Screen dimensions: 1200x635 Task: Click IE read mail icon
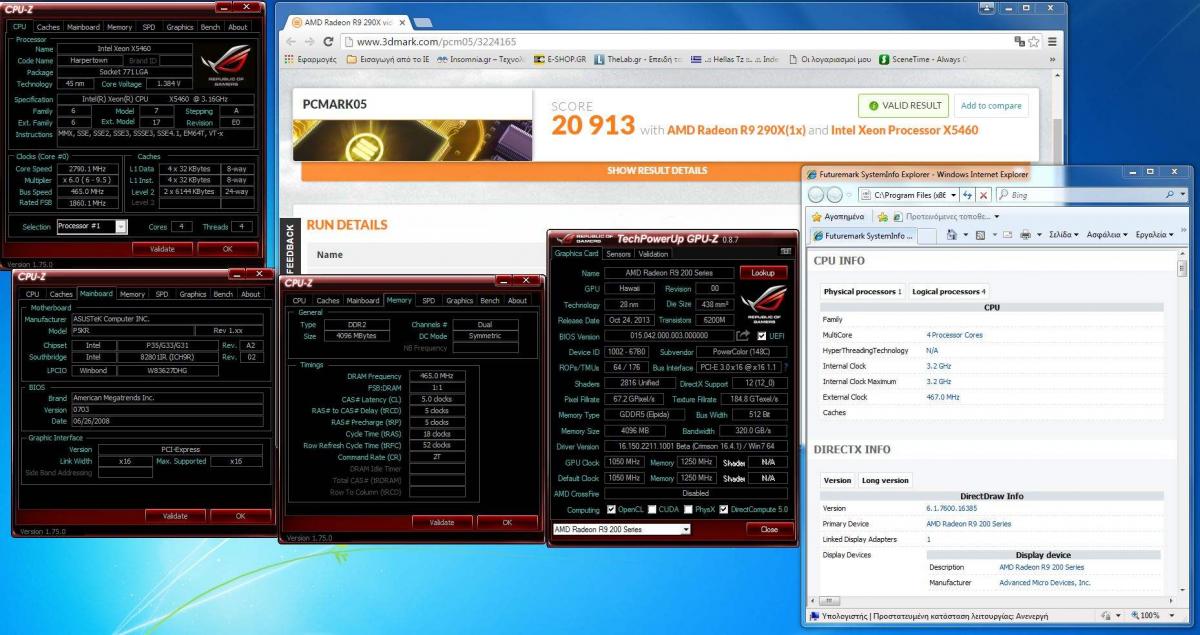[x=1006, y=235]
